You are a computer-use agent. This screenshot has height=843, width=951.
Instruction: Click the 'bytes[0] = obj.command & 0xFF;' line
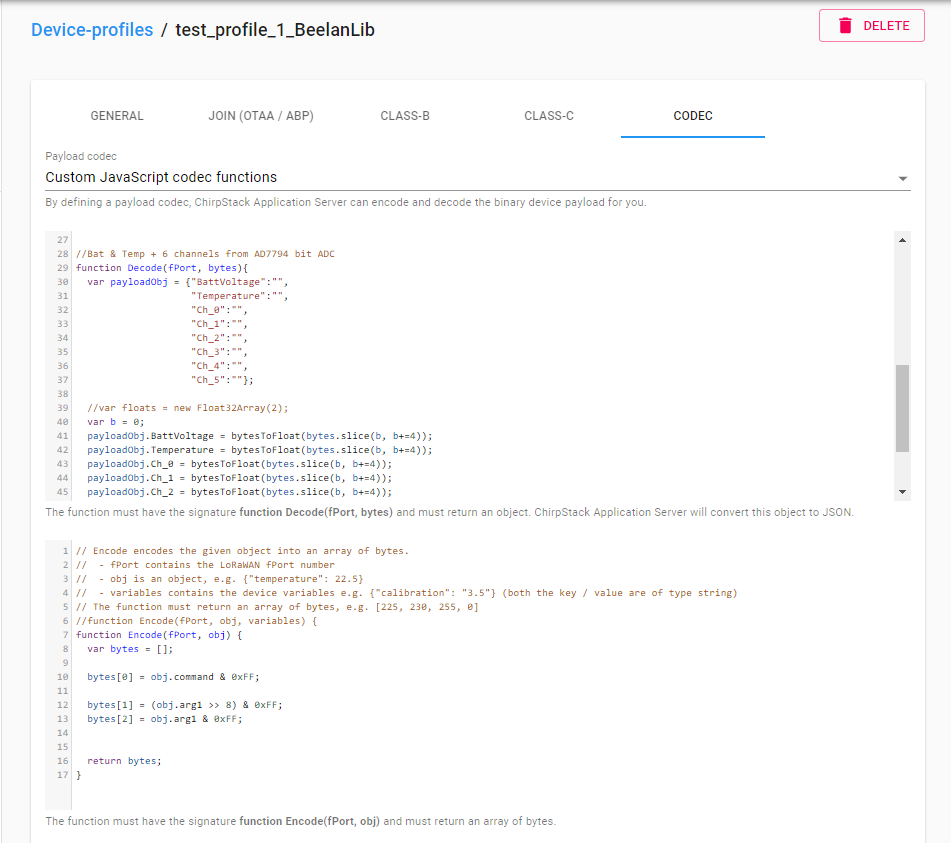point(173,676)
